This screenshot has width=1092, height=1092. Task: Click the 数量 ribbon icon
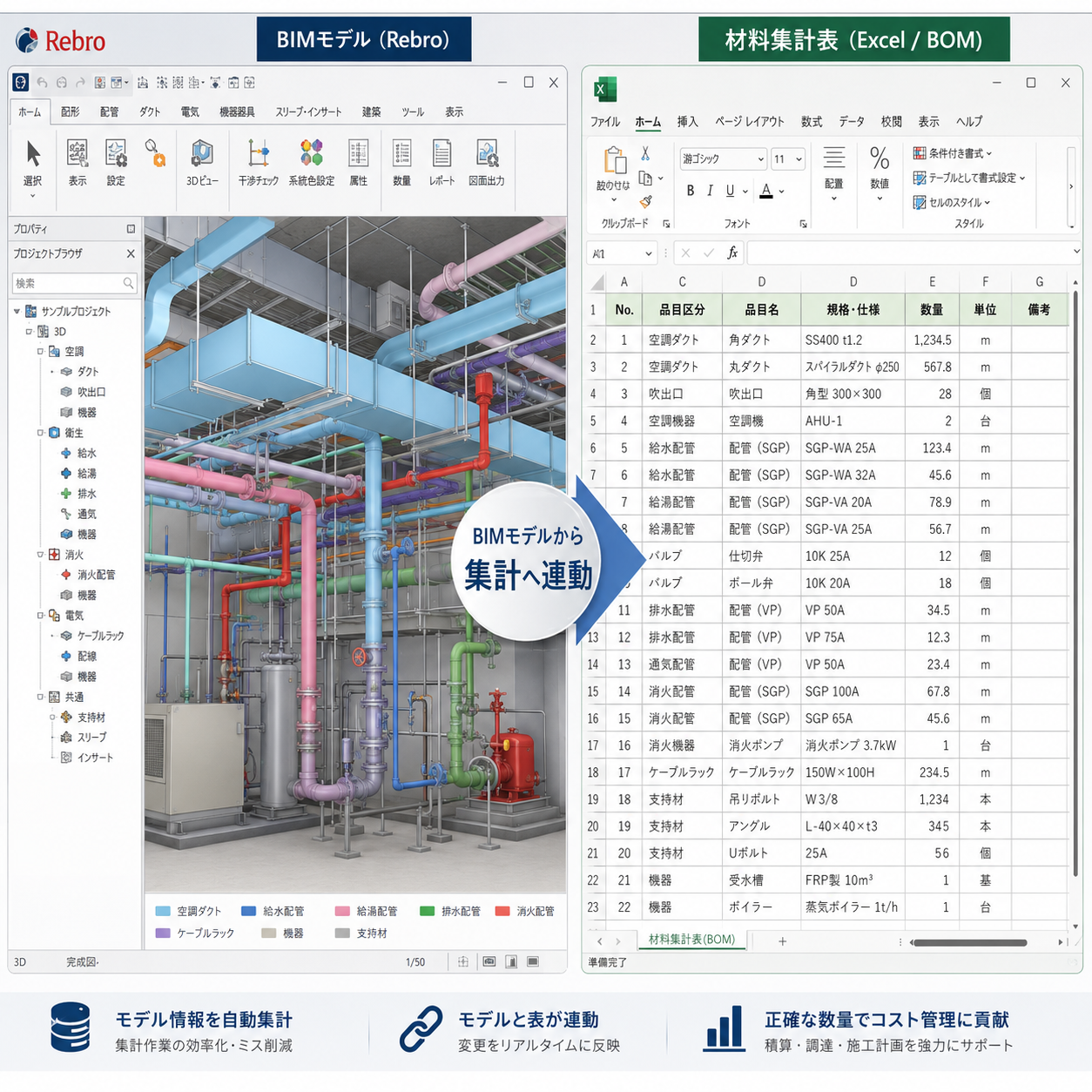(x=401, y=163)
